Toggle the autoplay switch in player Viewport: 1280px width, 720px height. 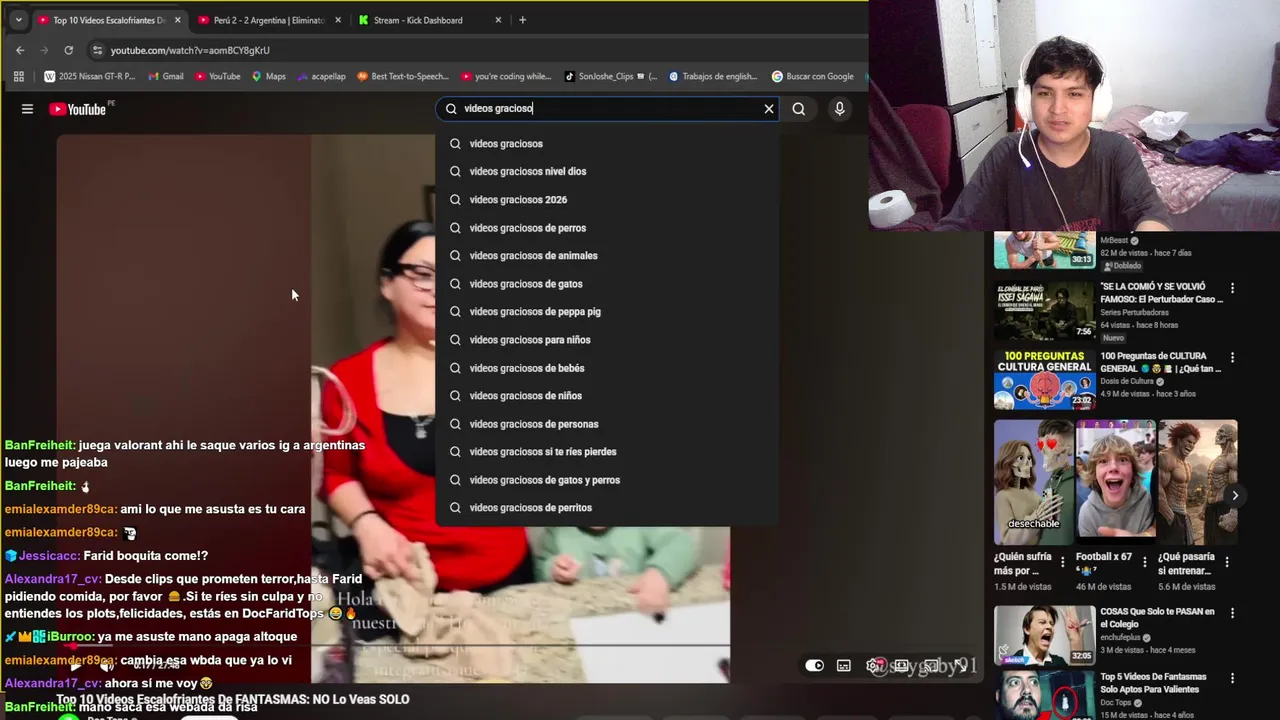[815, 666]
